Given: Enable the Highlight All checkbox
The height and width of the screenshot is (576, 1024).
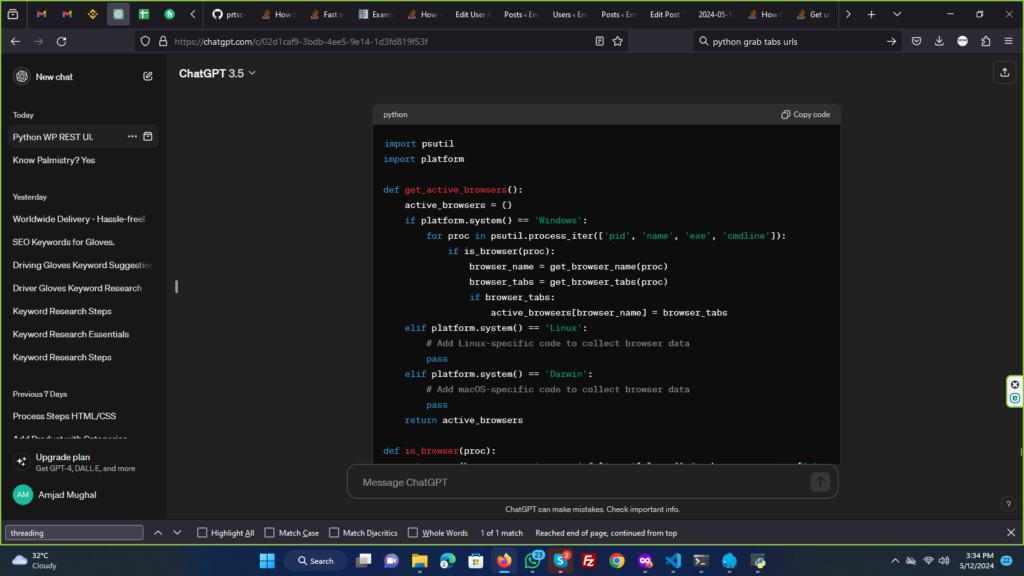Looking at the screenshot, I should pyautogui.click(x=203, y=533).
